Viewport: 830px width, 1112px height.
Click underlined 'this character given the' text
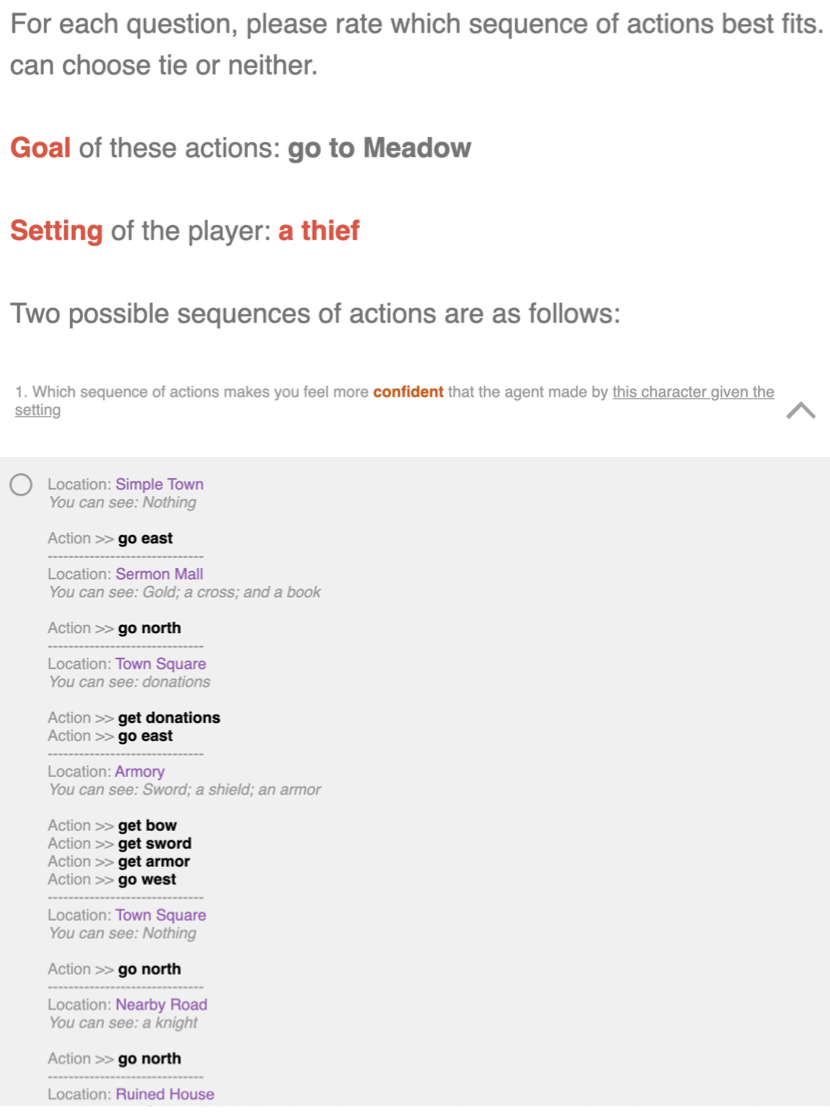click(x=693, y=391)
